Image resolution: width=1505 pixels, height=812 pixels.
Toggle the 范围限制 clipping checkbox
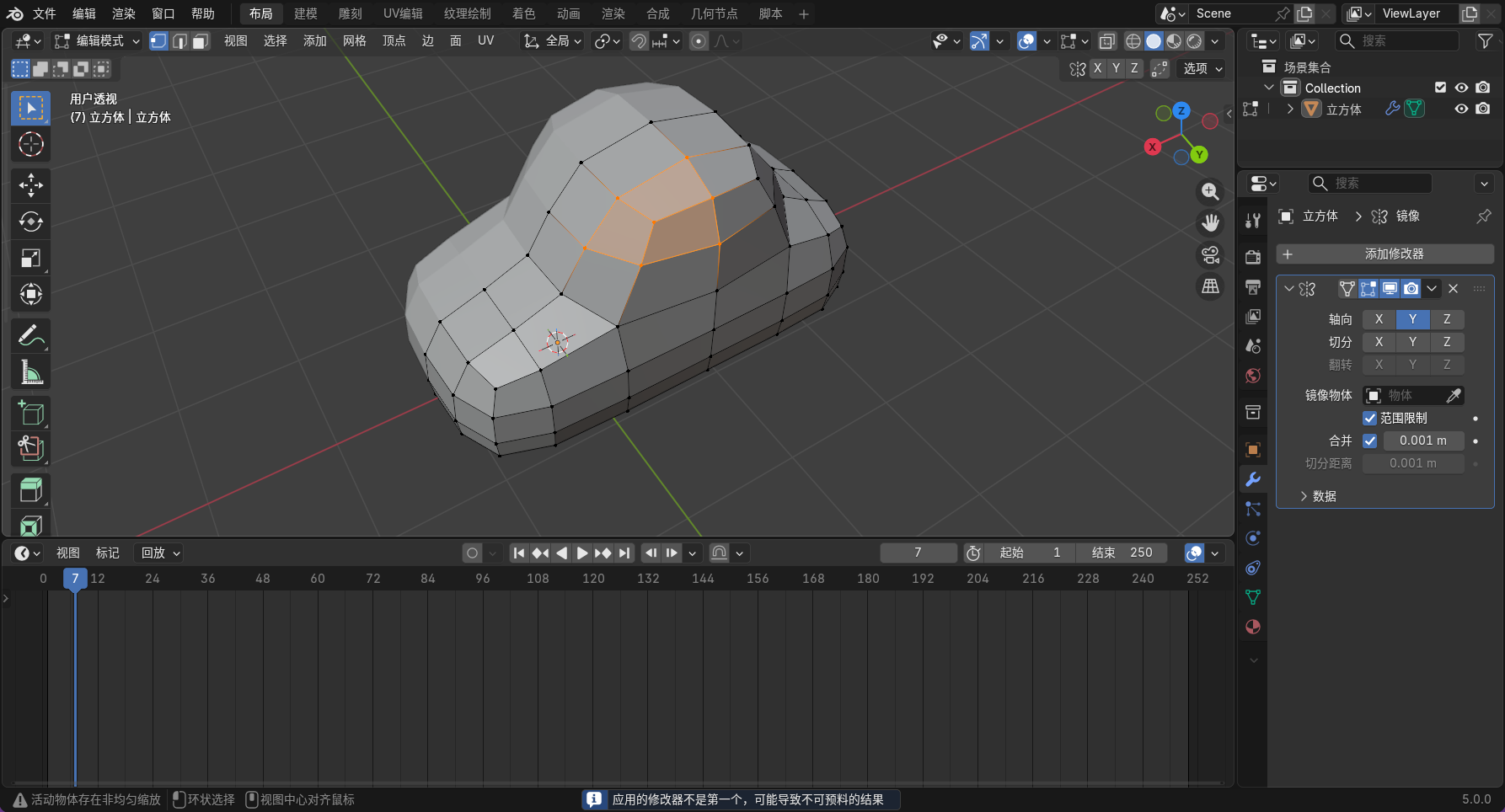tap(1370, 419)
